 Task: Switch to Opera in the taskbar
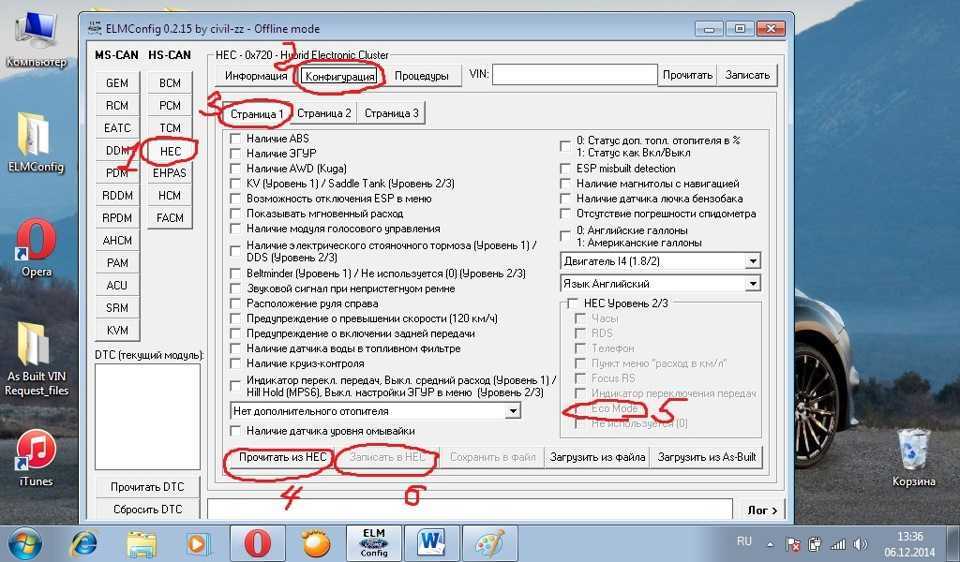tap(258, 544)
